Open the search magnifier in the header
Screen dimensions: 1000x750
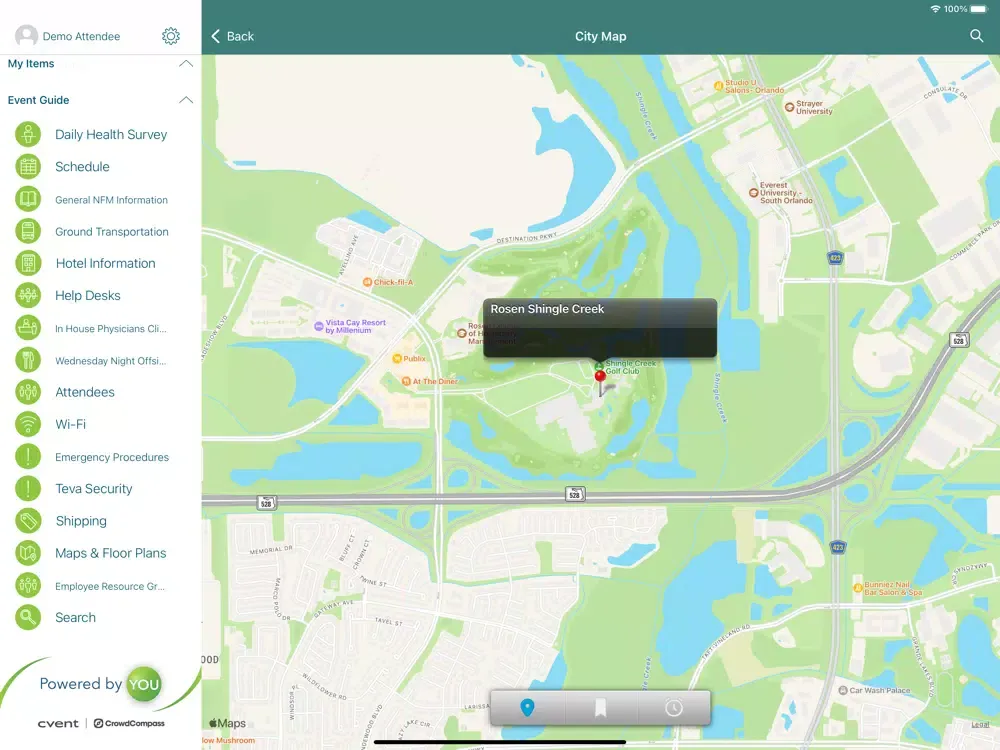[x=976, y=36]
